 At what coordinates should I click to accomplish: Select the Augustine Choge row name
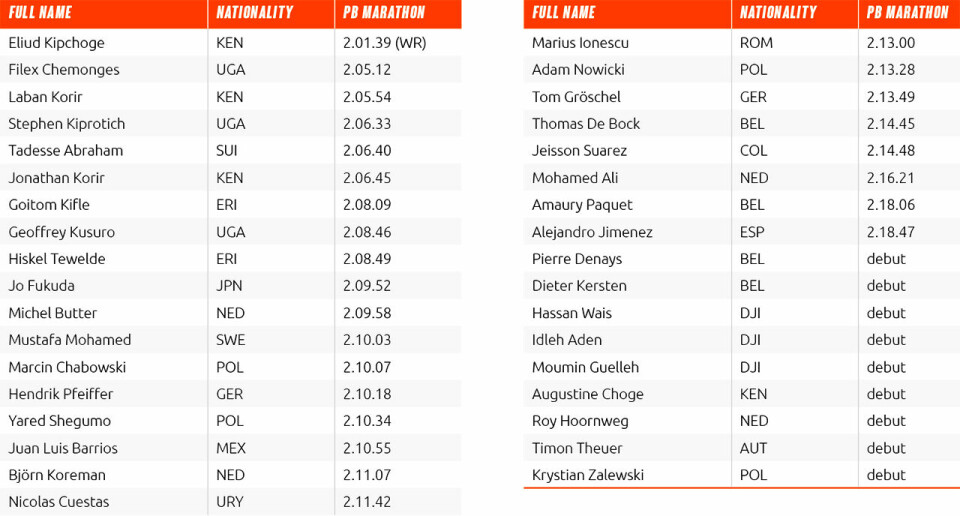588,394
